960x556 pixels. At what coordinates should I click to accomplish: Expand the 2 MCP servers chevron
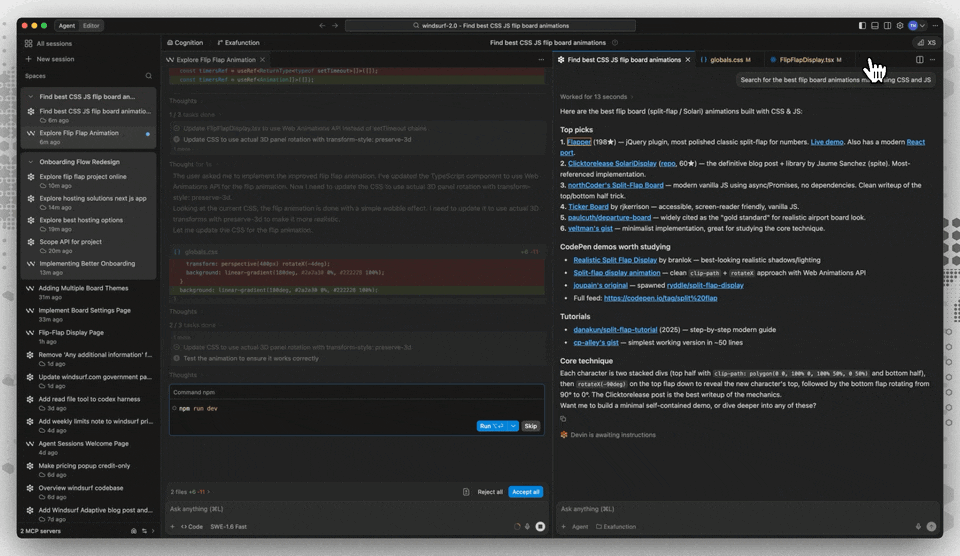pos(153,531)
